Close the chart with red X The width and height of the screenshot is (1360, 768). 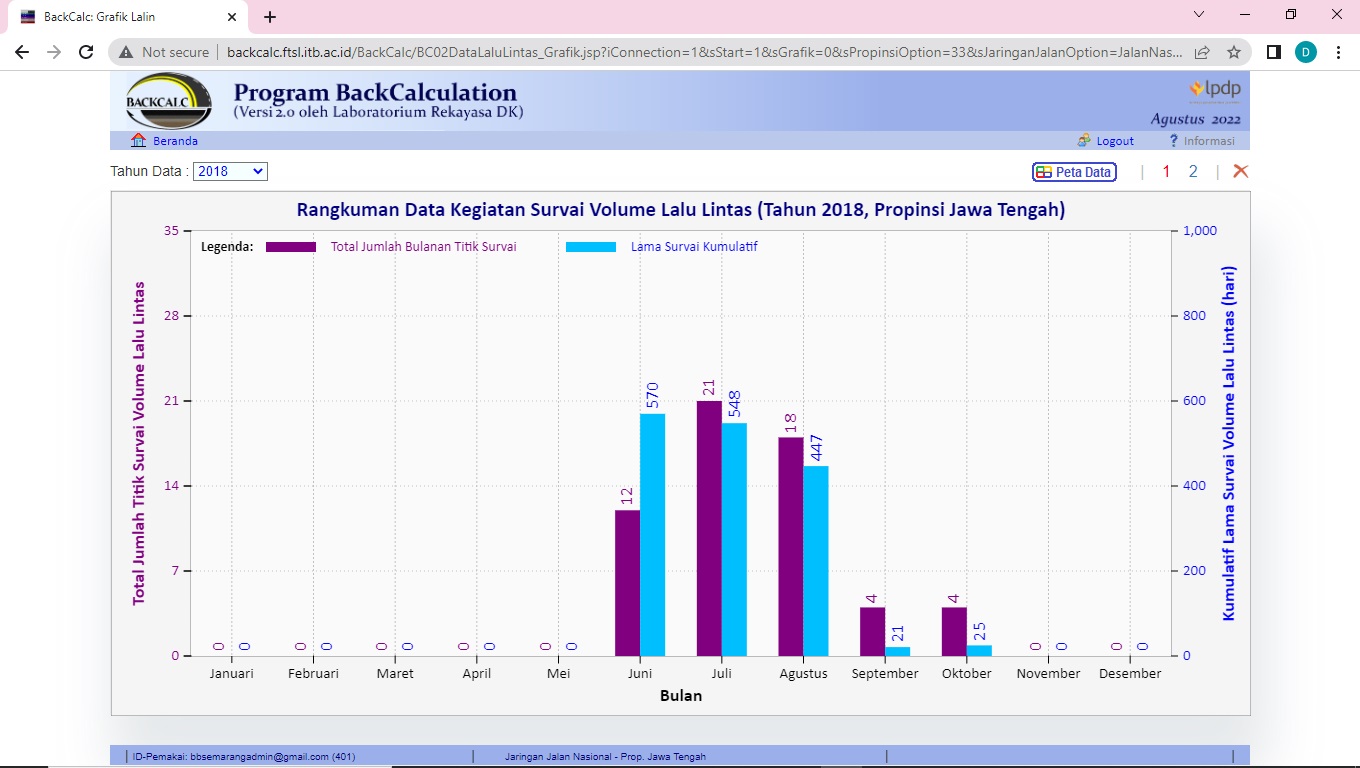1241,171
